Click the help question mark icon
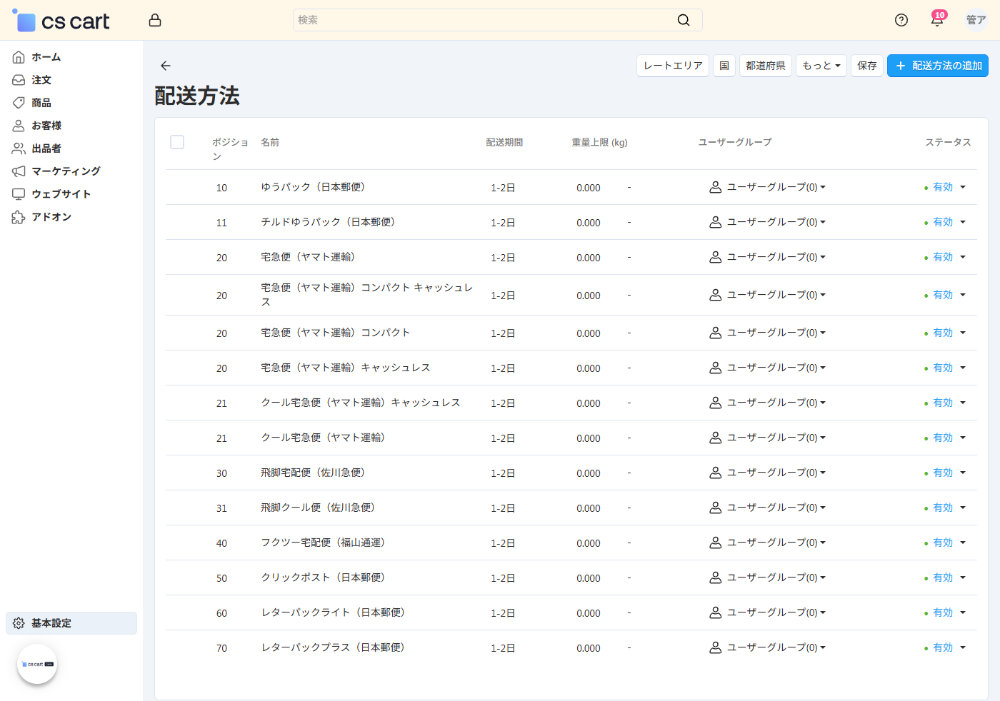The image size is (1000, 701). click(x=901, y=19)
